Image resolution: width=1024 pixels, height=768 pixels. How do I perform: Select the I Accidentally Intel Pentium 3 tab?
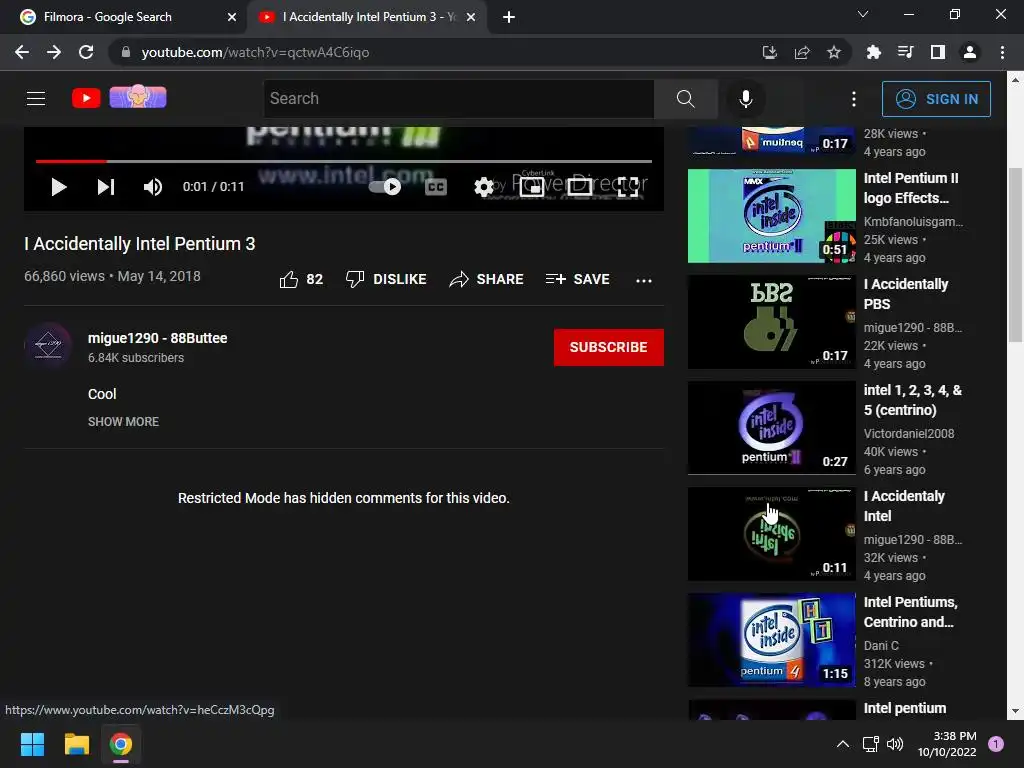coord(369,17)
